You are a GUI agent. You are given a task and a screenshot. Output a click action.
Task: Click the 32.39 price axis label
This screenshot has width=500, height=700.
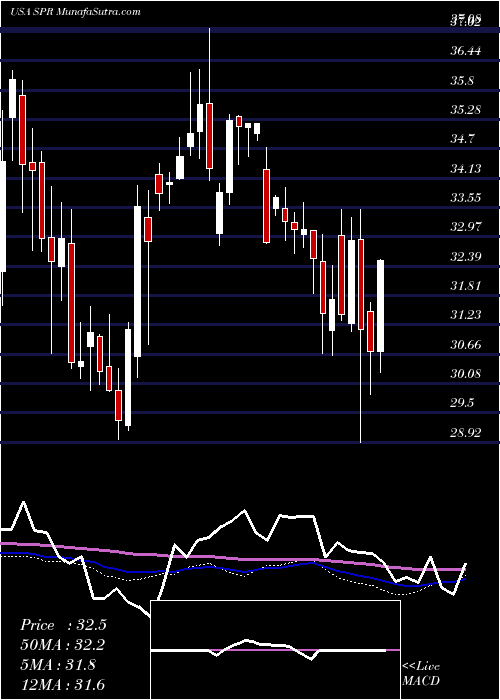pos(465,257)
